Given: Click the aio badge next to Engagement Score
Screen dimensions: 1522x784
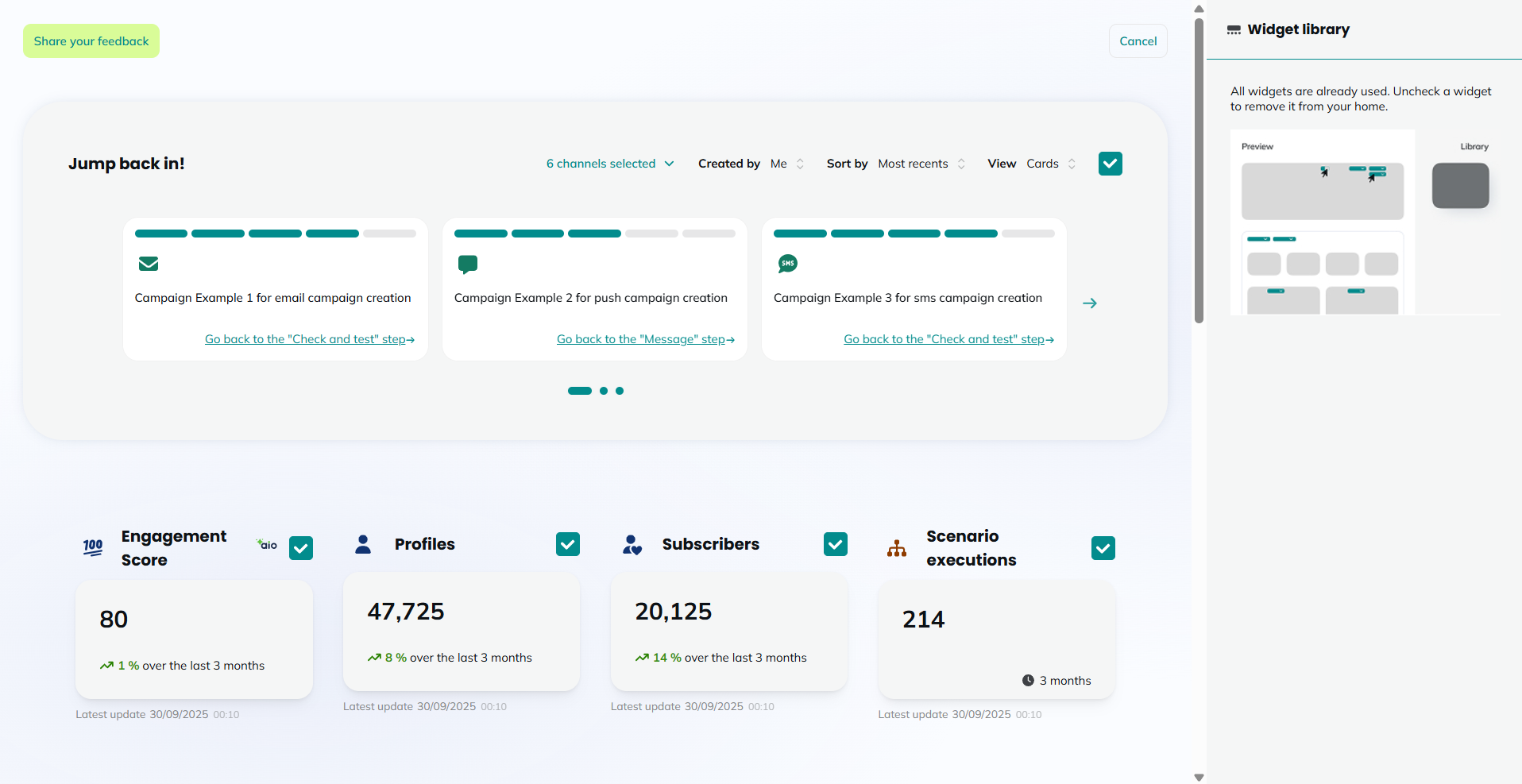Looking at the screenshot, I should click(267, 544).
